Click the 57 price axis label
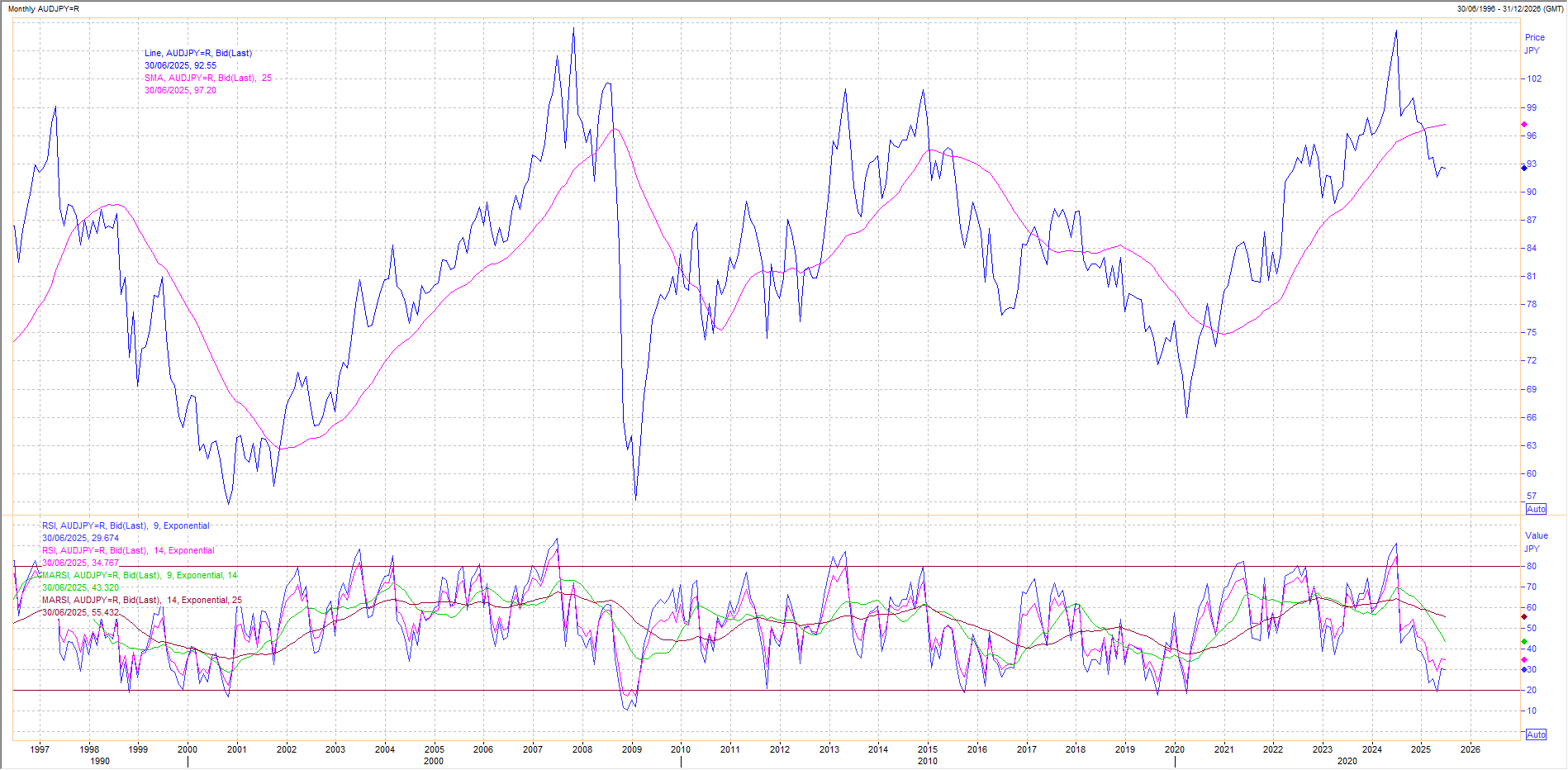The width and height of the screenshot is (1568, 770). click(x=1532, y=497)
